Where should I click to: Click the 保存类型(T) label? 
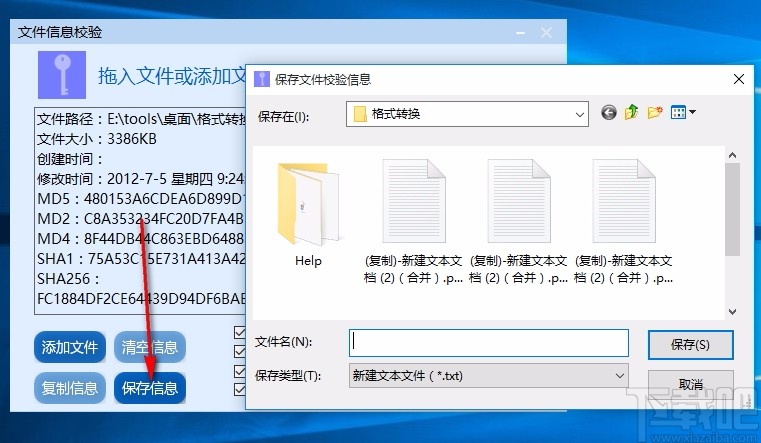[288, 376]
